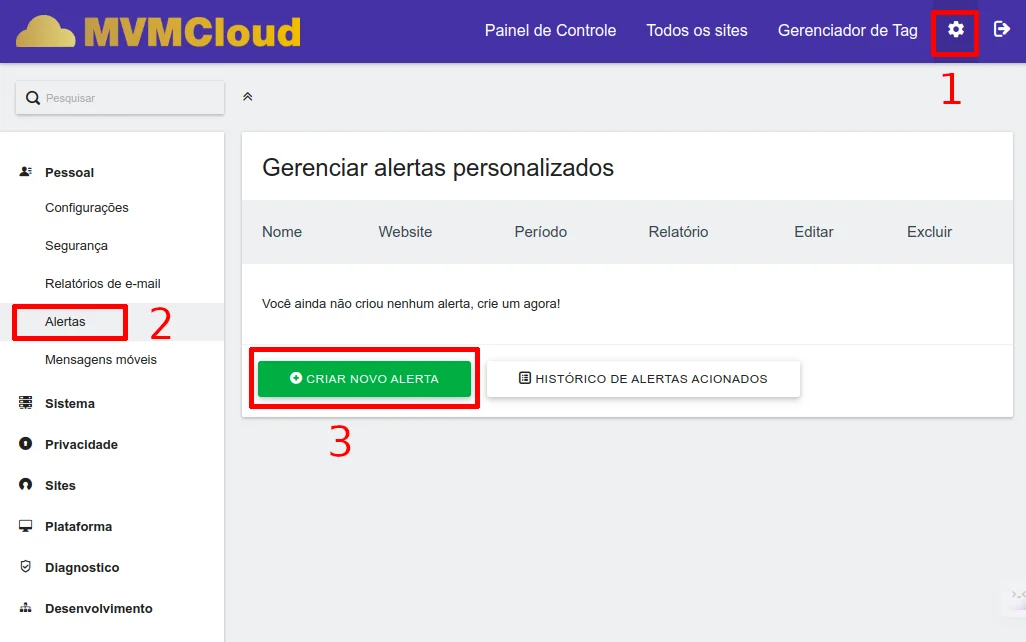
Task: Open Todos os sites menu
Action: click(696, 31)
